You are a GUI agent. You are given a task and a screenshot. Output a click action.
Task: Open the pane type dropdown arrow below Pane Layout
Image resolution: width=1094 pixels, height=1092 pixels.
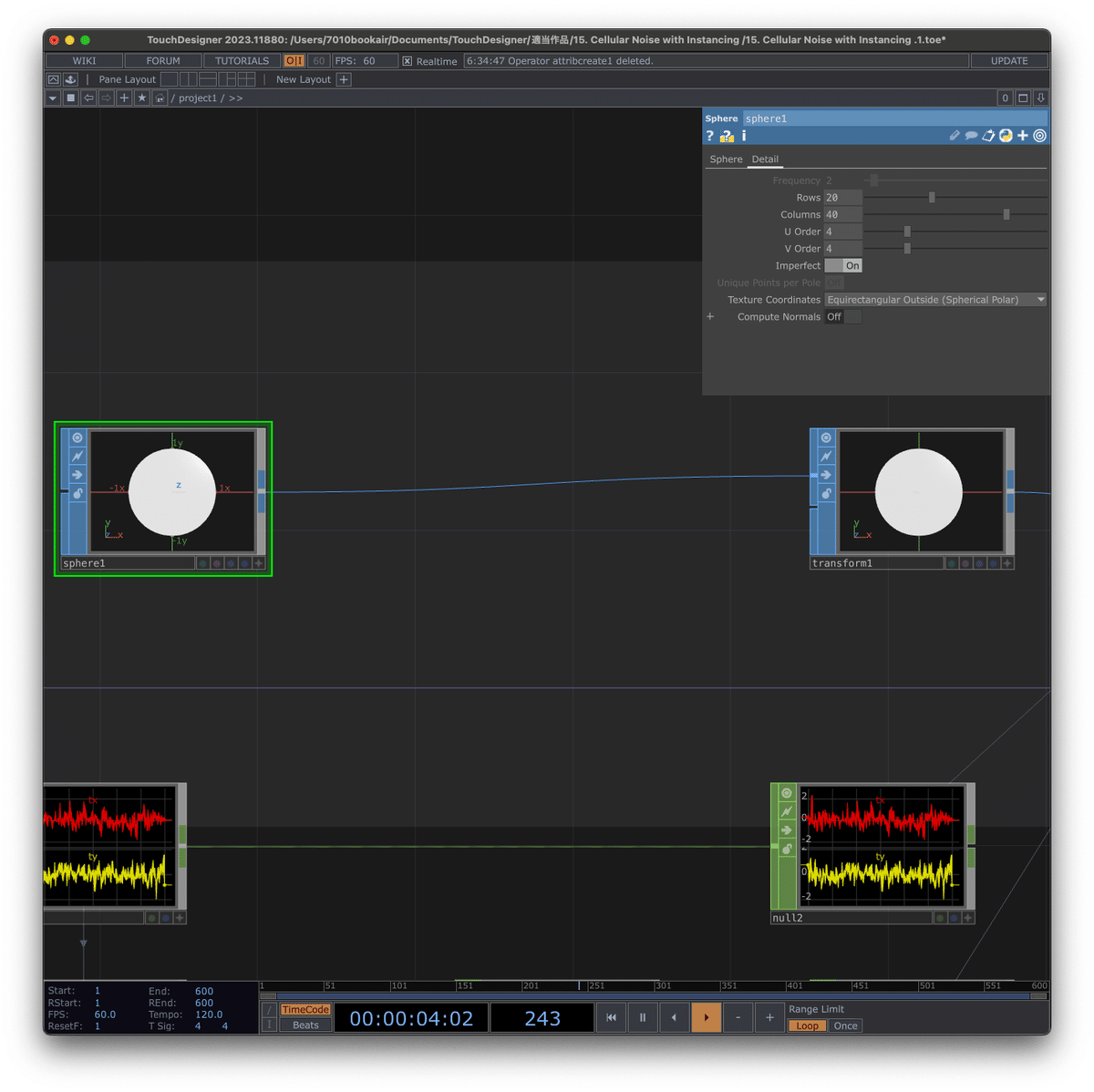(52, 98)
